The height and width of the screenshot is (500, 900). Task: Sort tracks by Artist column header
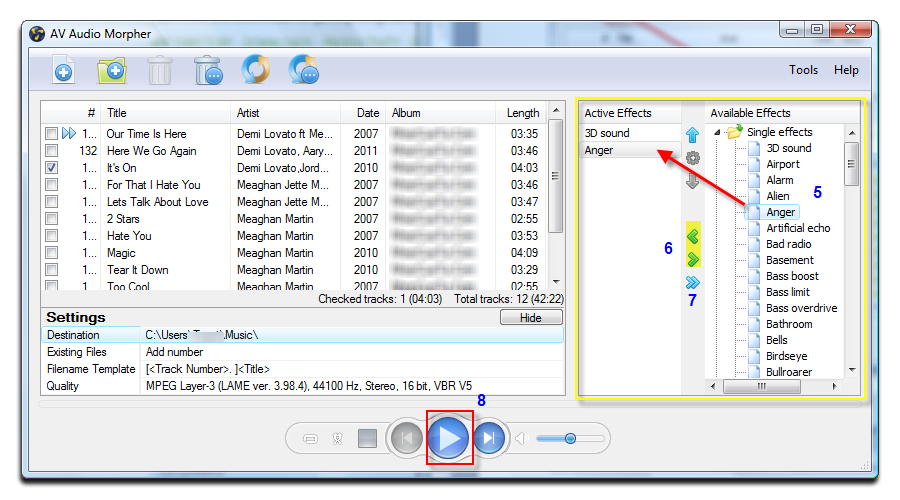(x=285, y=113)
